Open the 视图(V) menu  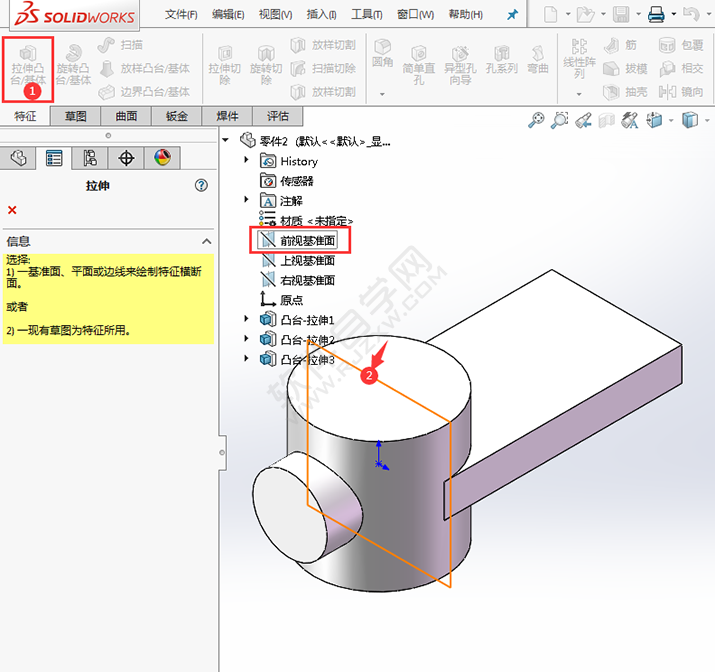click(275, 15)
